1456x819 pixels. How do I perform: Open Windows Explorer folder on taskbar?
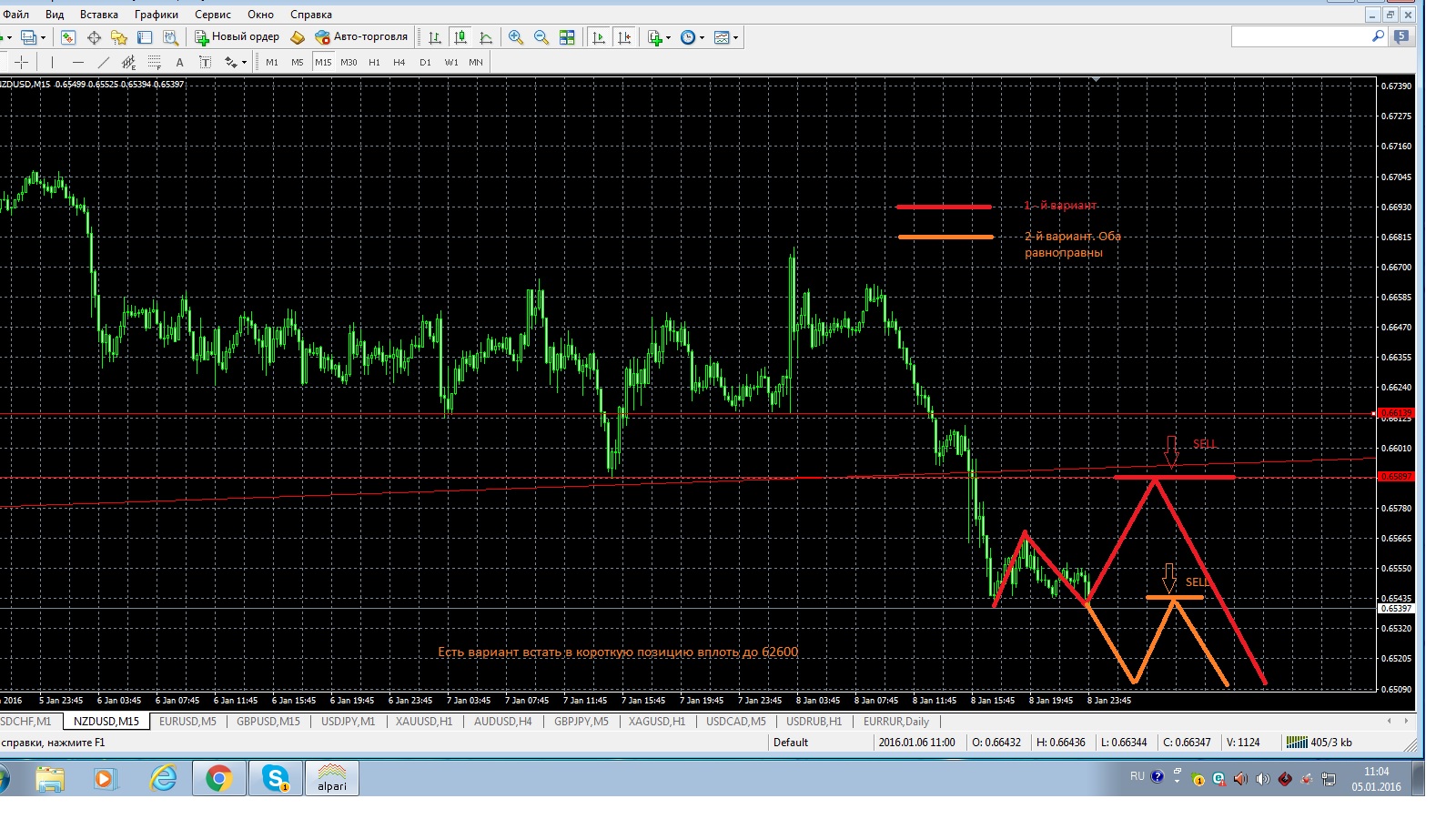coord(50,779)
